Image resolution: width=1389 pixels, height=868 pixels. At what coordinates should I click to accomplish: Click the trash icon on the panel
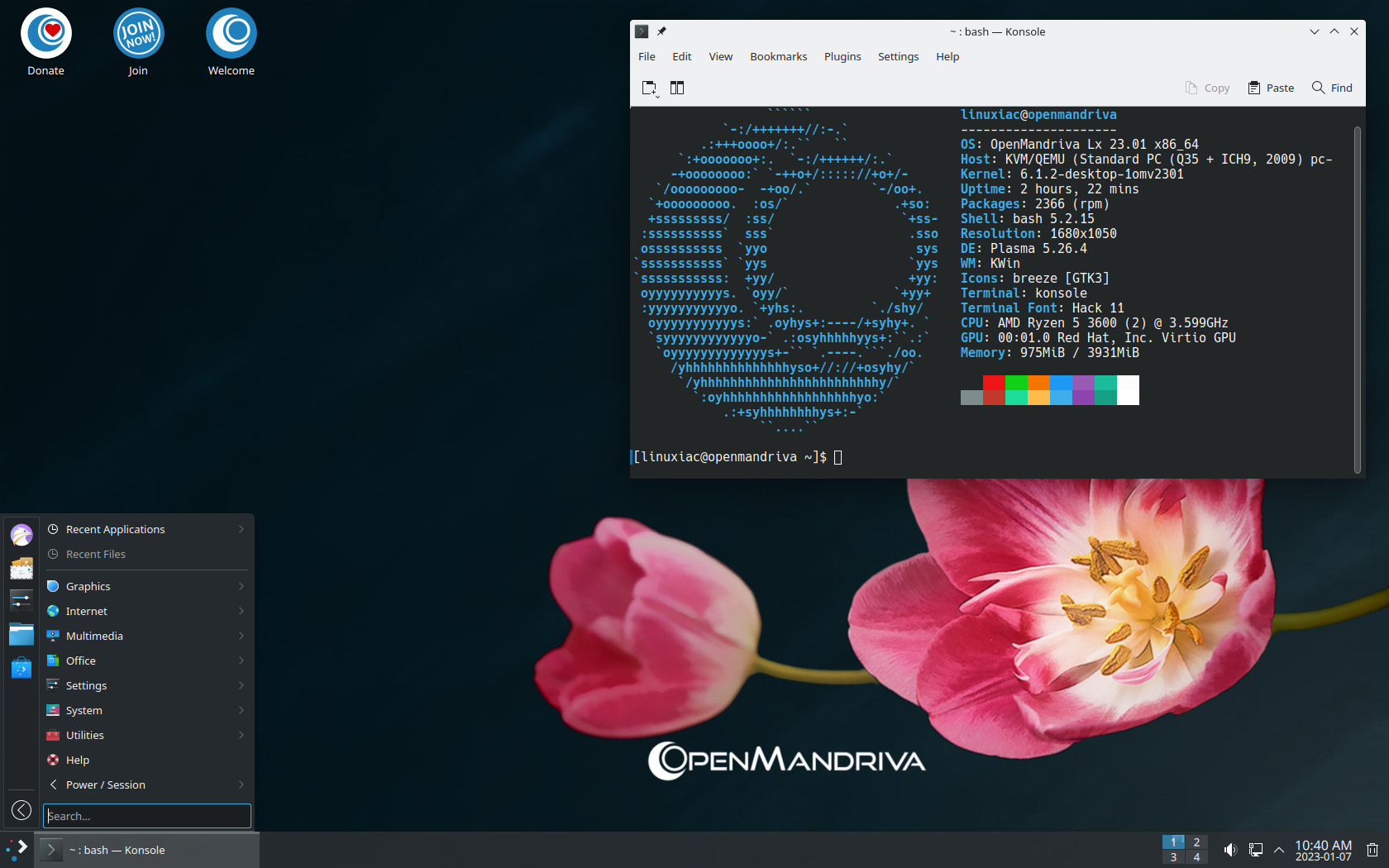1372,850
